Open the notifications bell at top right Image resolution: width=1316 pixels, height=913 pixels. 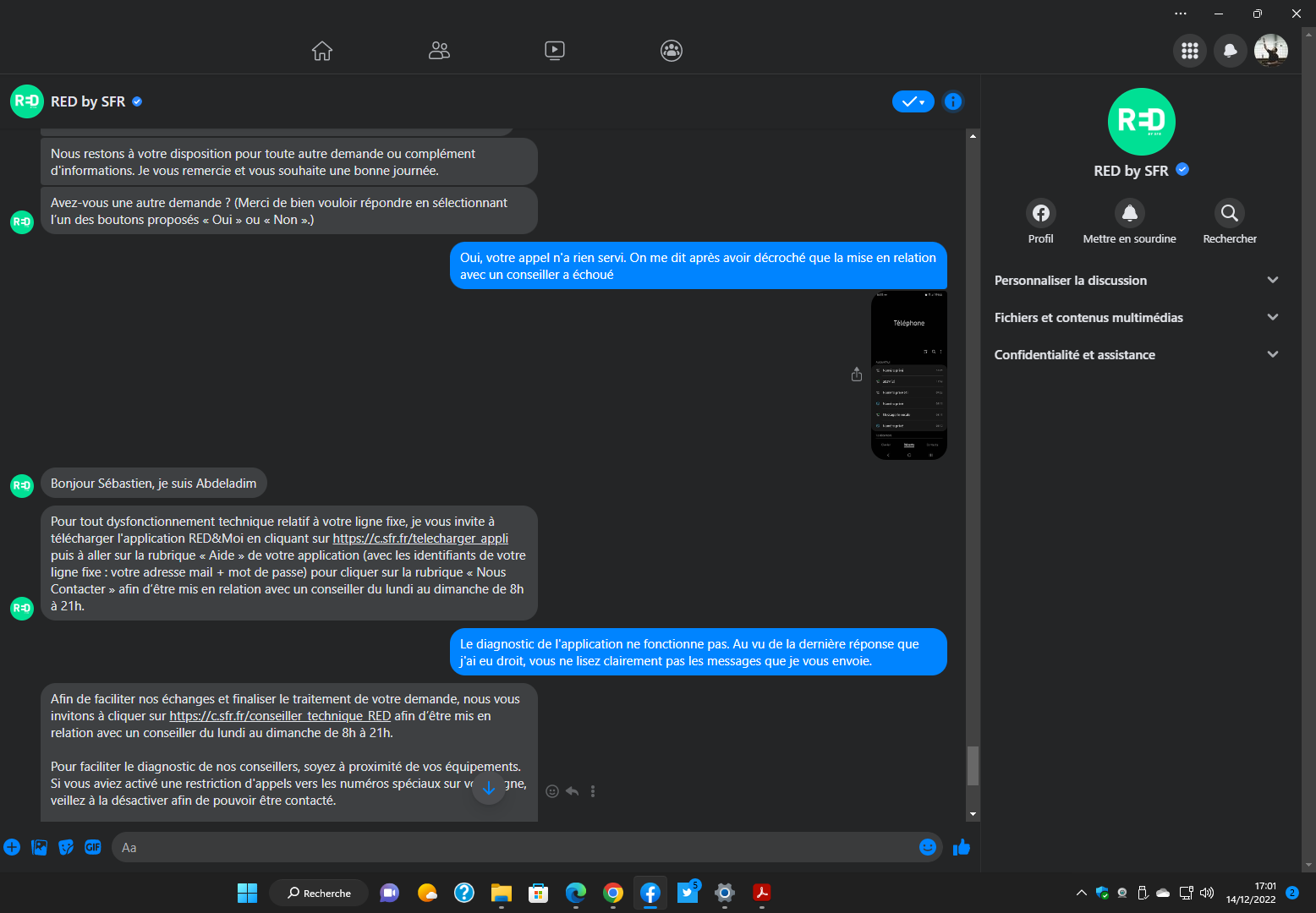1231,51
